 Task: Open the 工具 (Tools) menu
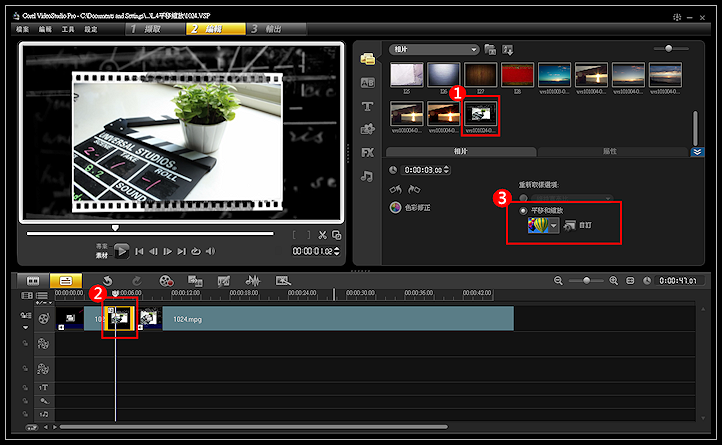pos(68,29)
